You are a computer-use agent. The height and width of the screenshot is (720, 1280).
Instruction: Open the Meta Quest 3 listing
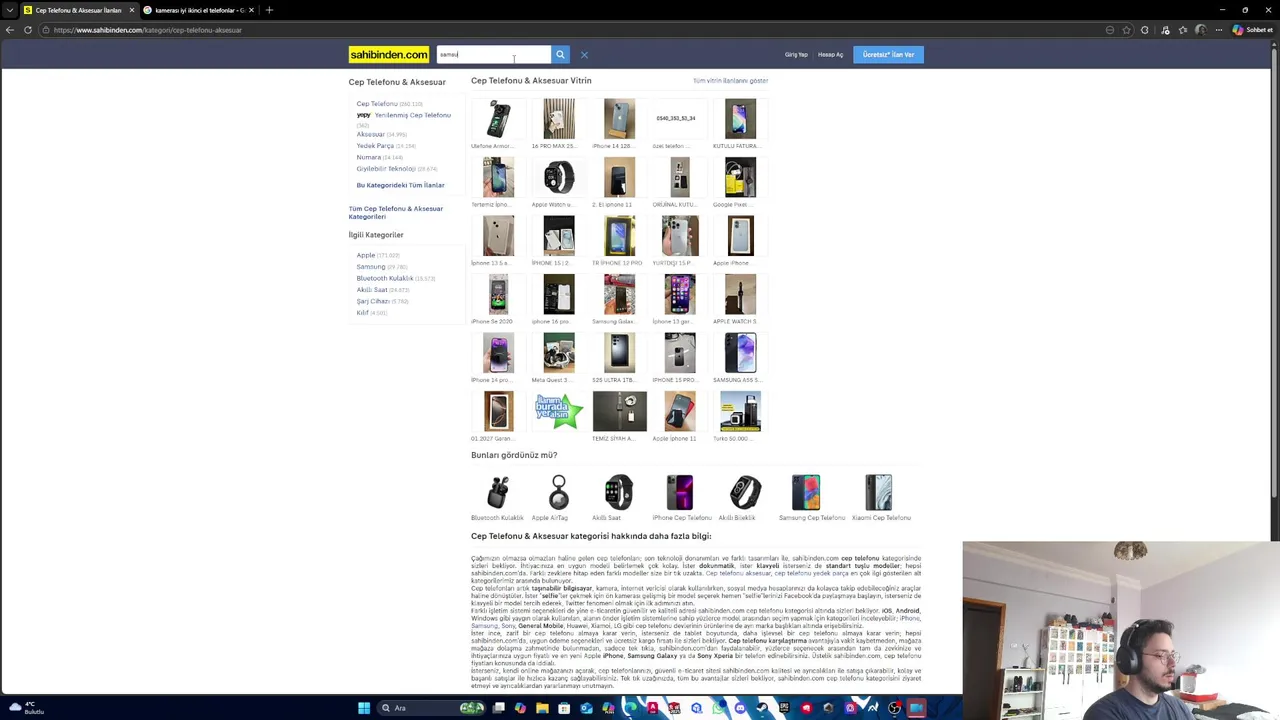pyautogui.click(x=559, y=353)
